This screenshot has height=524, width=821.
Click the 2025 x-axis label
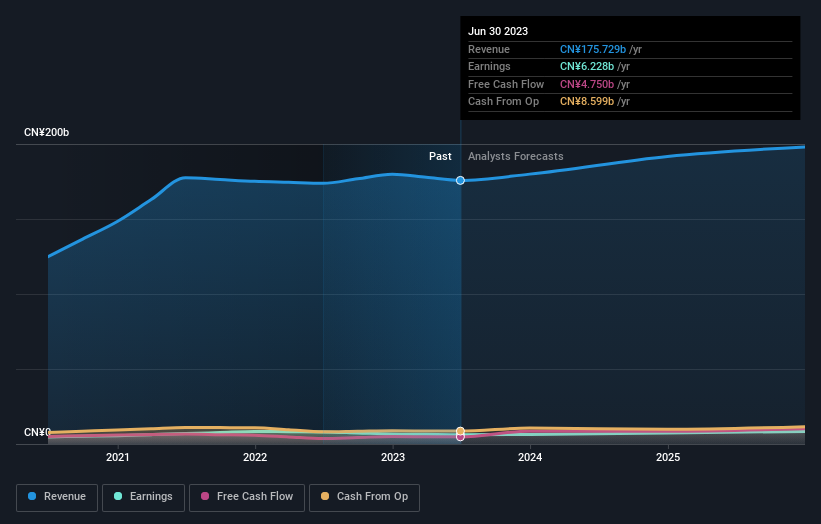(668, 458)
